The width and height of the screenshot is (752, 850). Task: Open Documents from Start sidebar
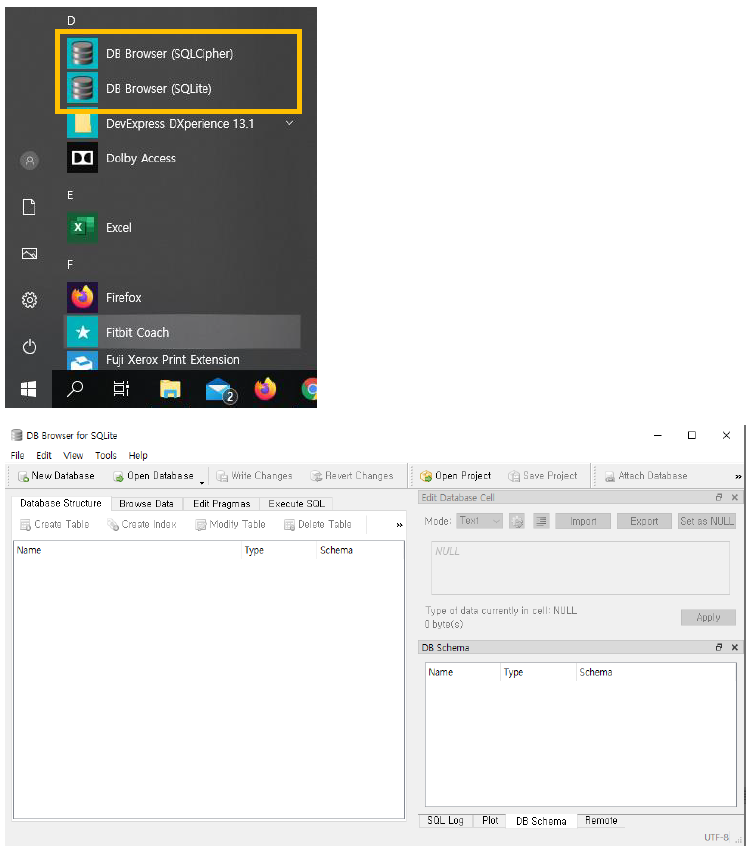tap(29, 207)
